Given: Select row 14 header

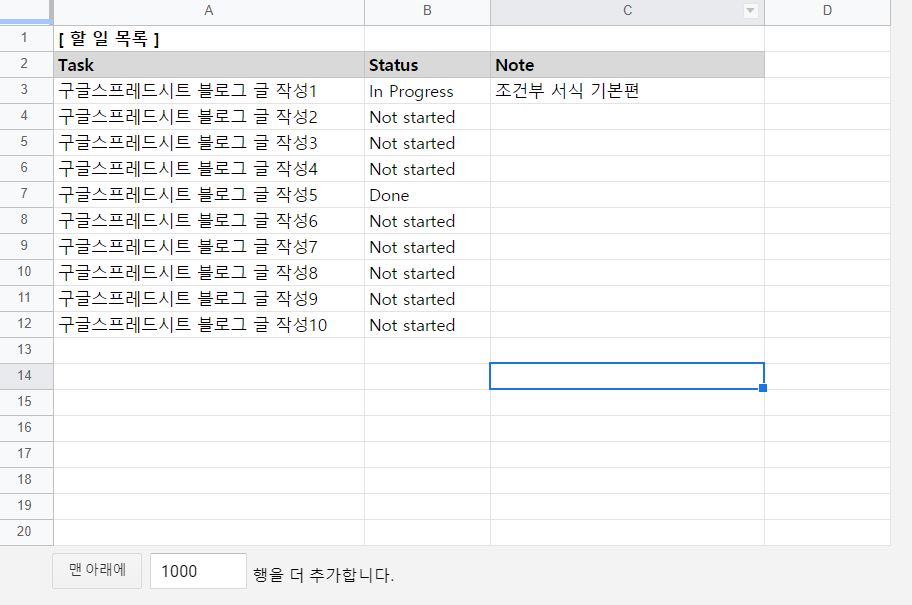Looking at the screenshot, I should pyautogui.click(x=24, y=376).
